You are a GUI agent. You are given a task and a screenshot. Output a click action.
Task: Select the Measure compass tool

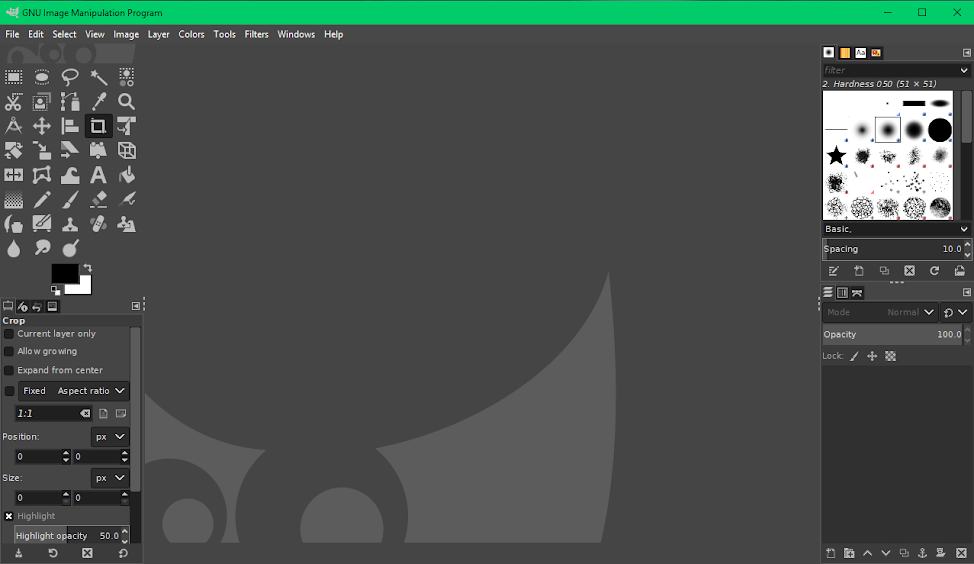point(14,126)
